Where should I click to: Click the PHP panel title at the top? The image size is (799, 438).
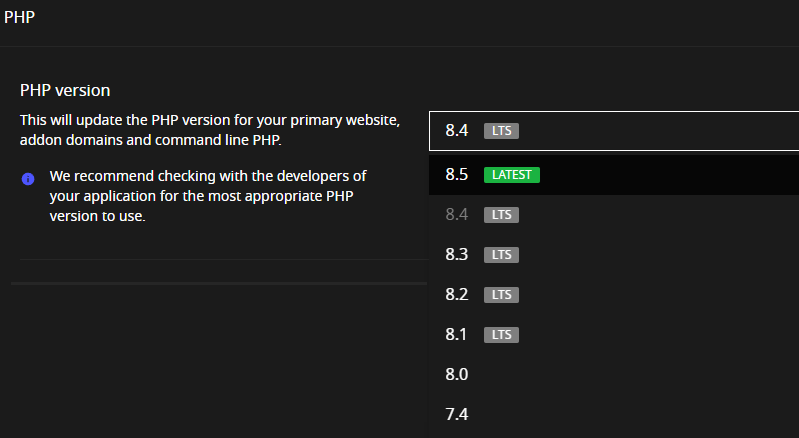pyautogui.click(x=19, y=18)
